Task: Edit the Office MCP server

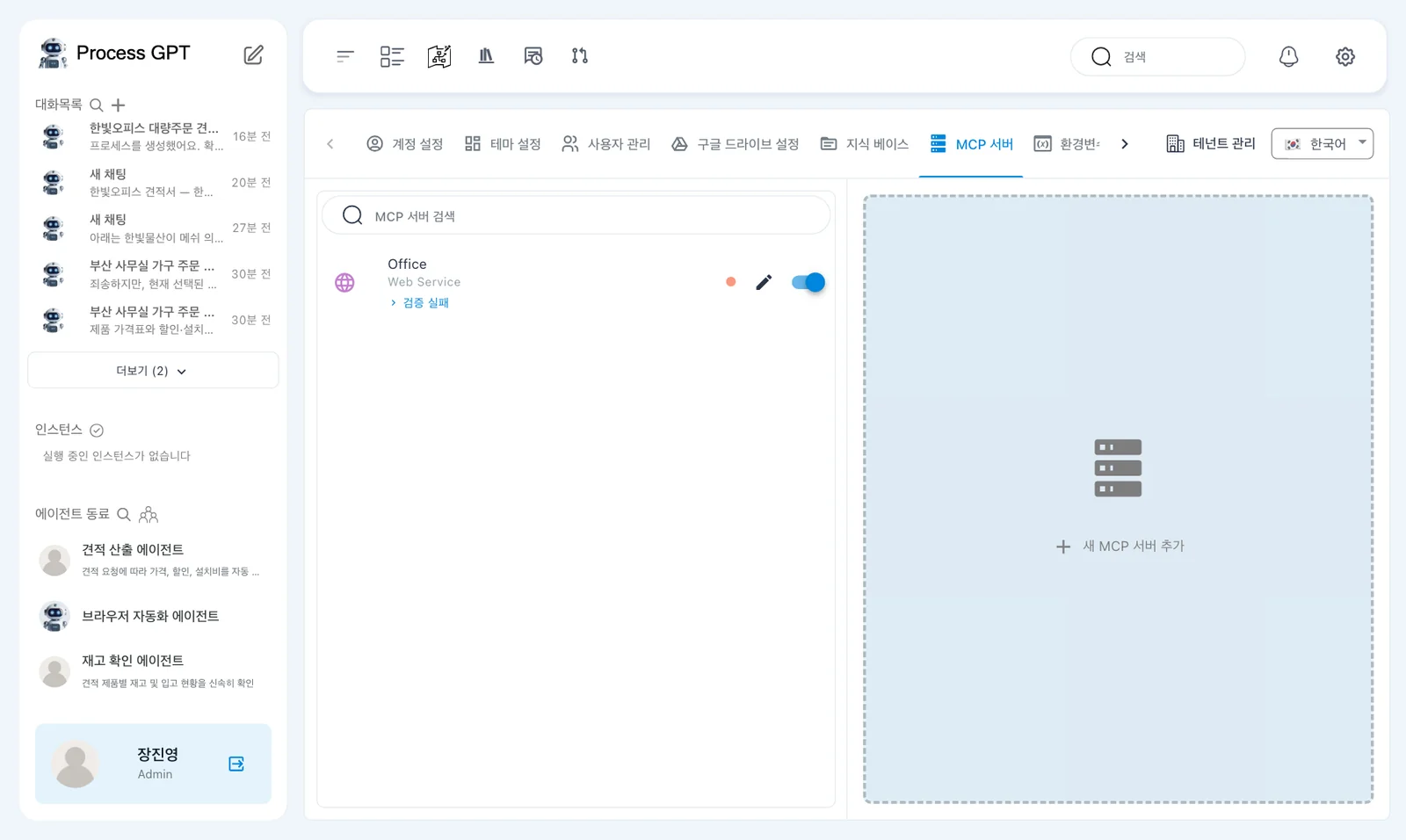Action: tap(764, 282)
